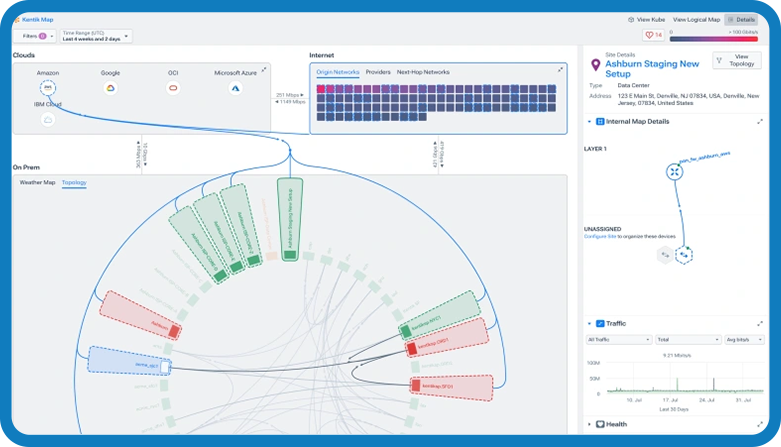
Task: Collapse the Traffic section
Action: point(589,323)
